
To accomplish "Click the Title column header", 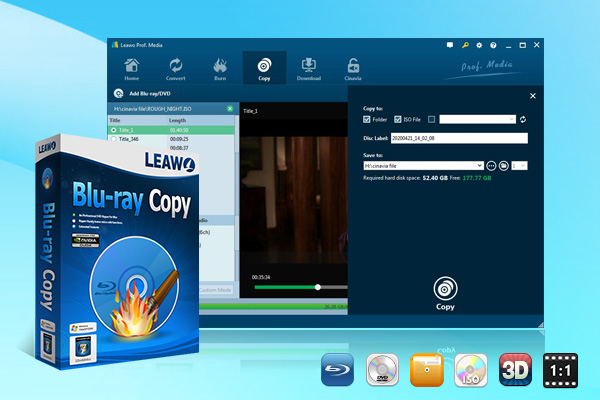I will pos(115,120).
